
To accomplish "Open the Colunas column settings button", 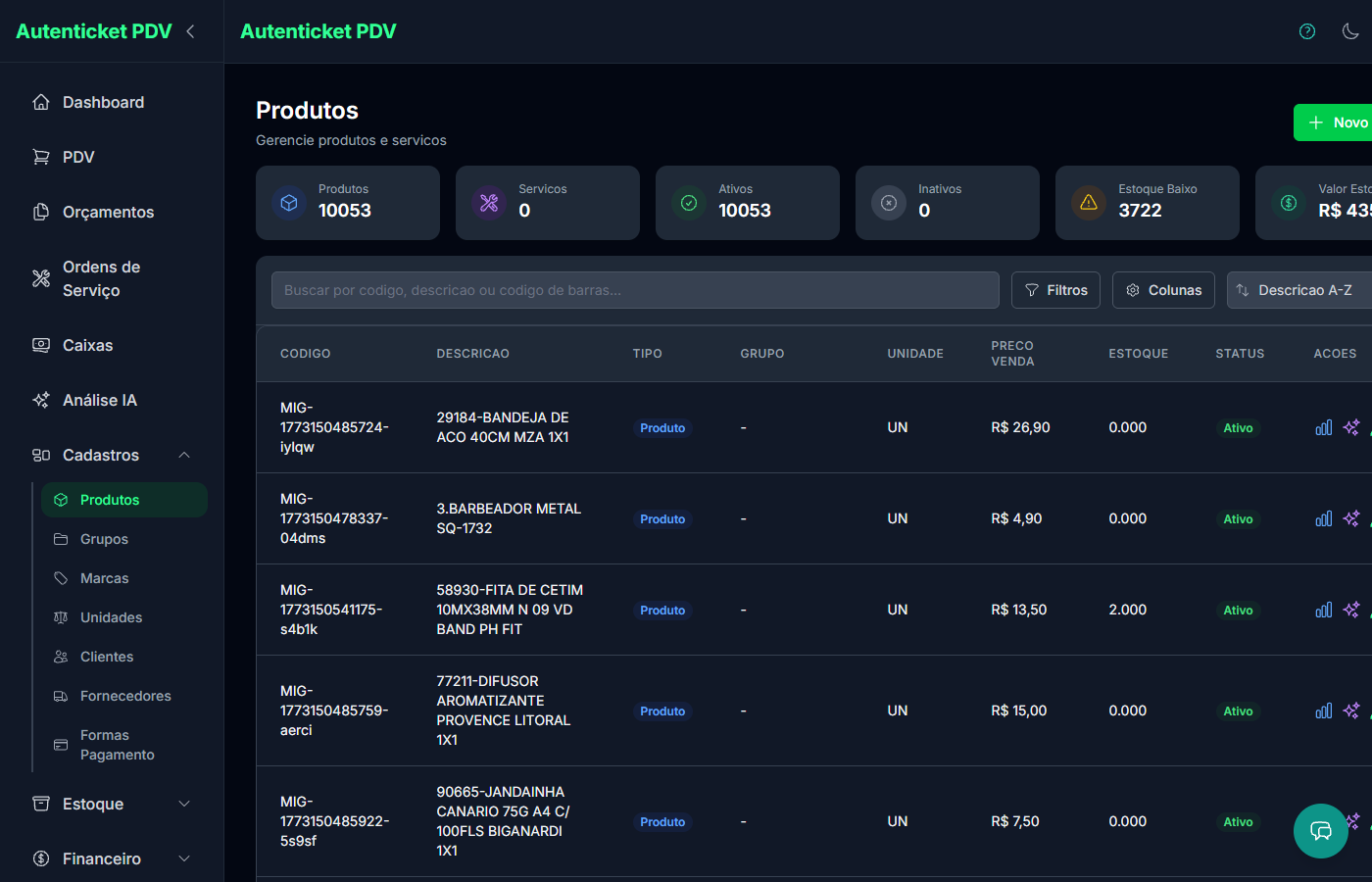I will pos(1163,290).
